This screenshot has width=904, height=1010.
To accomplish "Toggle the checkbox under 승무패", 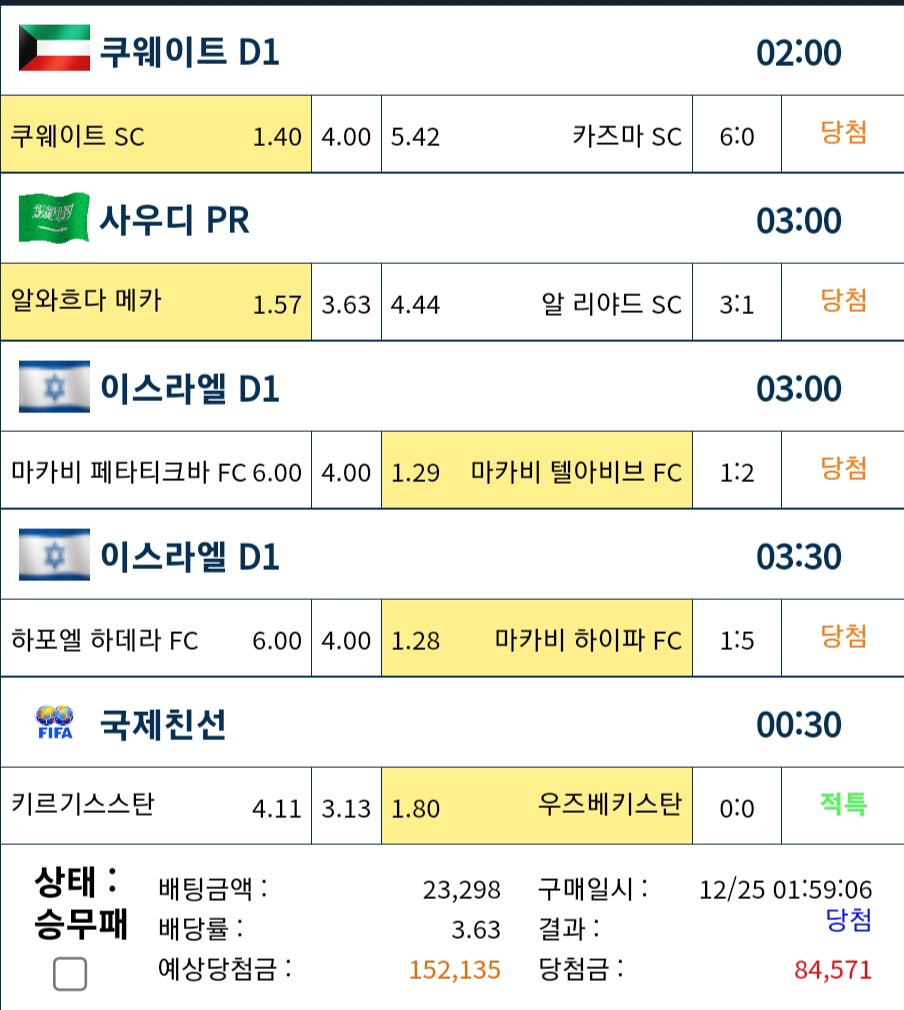I will click(70, 973).
